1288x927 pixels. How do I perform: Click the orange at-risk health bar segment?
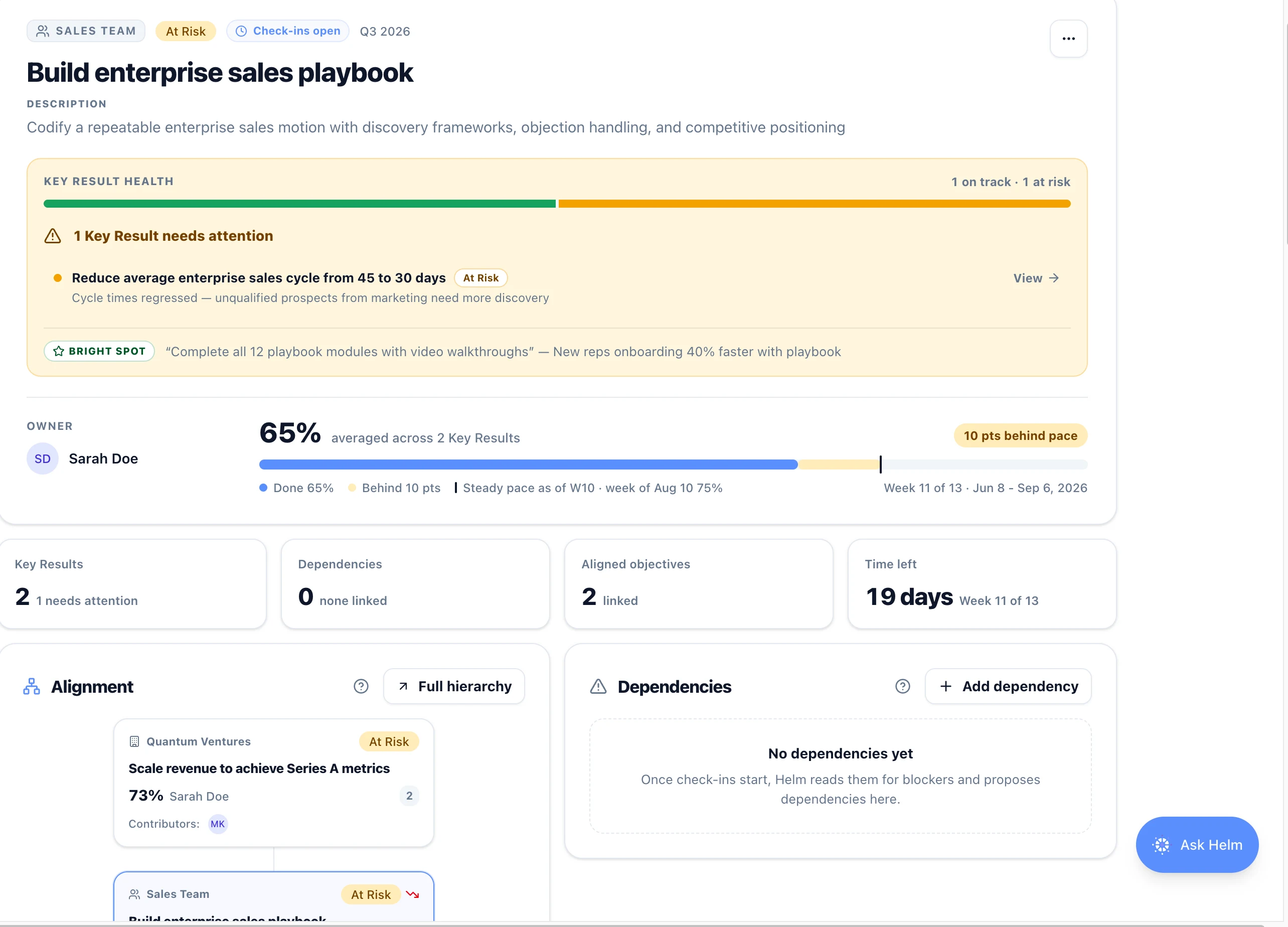815,203
